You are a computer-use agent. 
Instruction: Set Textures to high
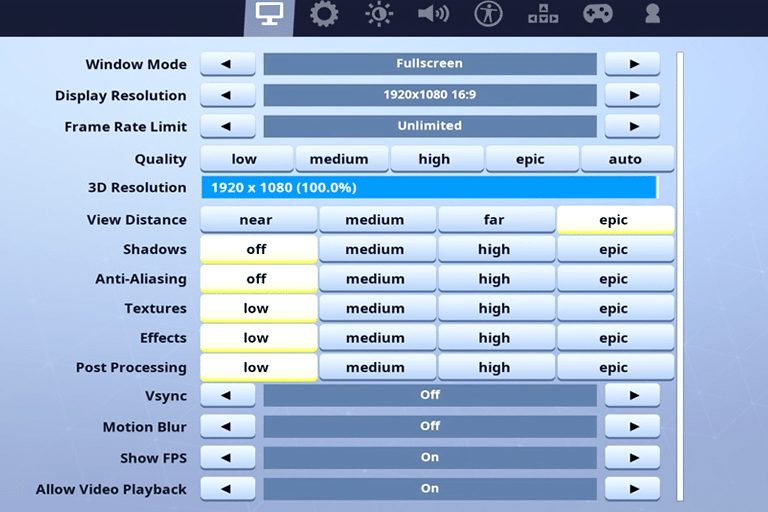tap(497, 308)
